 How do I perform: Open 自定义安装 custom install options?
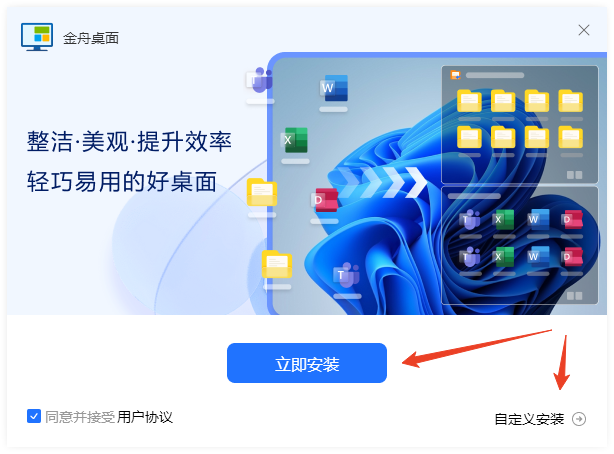pyautogui.click(x=529, y=419)
